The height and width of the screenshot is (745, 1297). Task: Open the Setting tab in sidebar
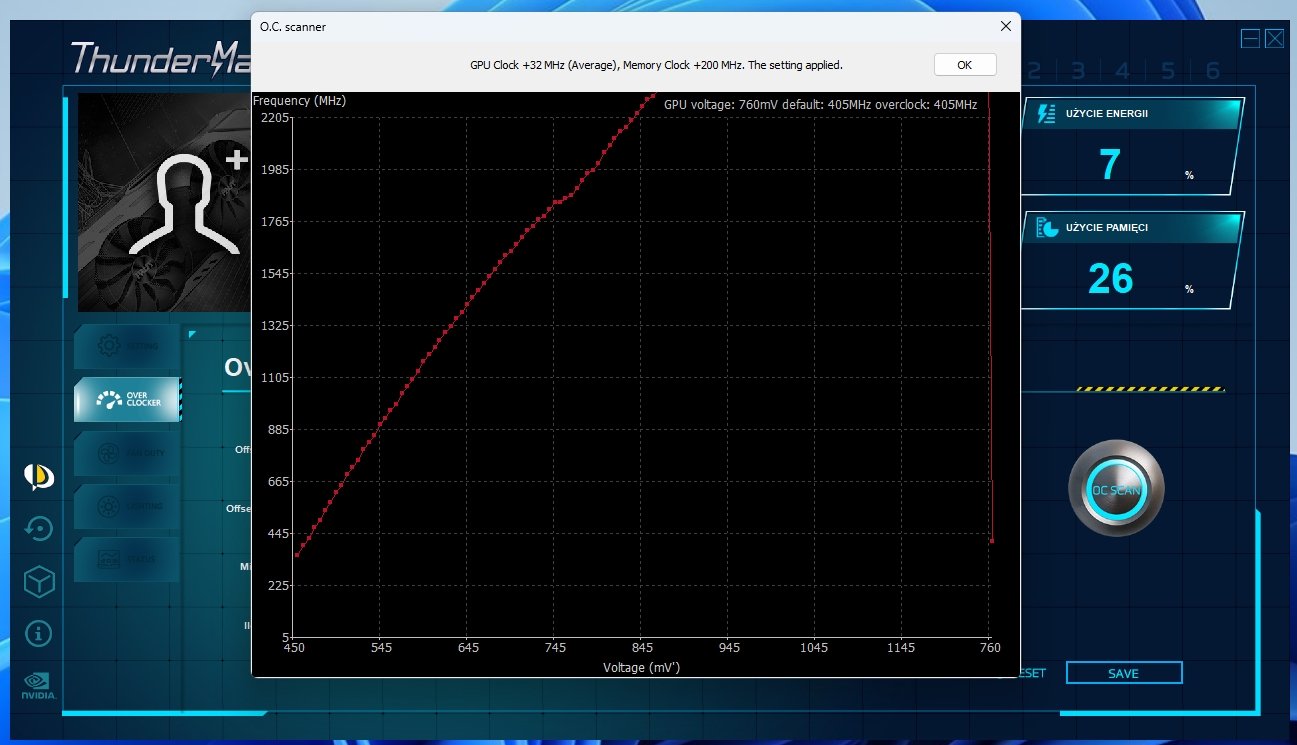click(x=128, y=346)
